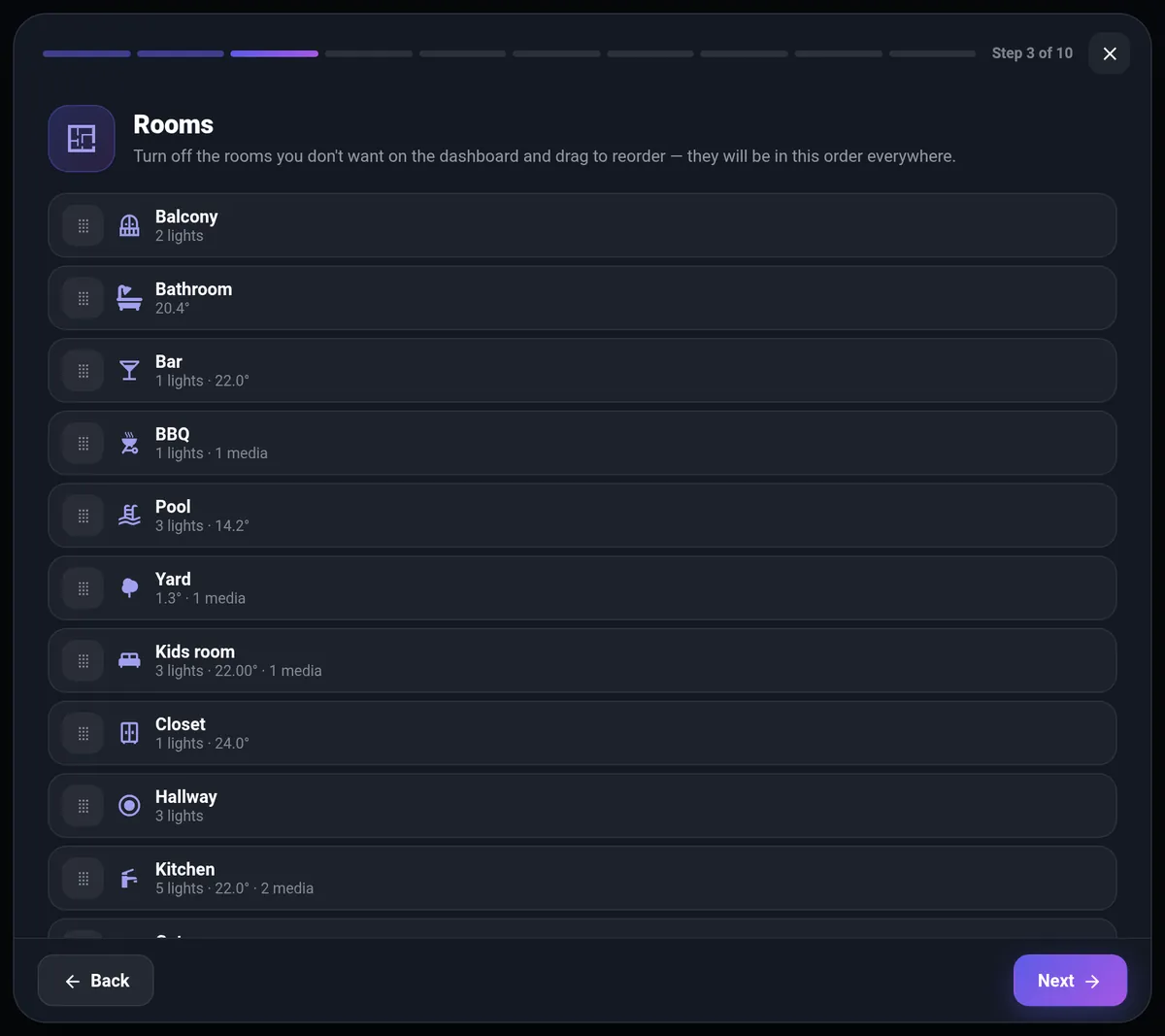Click the Kids room drag handle
The width and height of the screenshot is (1165, 1036).
point(83,661)
